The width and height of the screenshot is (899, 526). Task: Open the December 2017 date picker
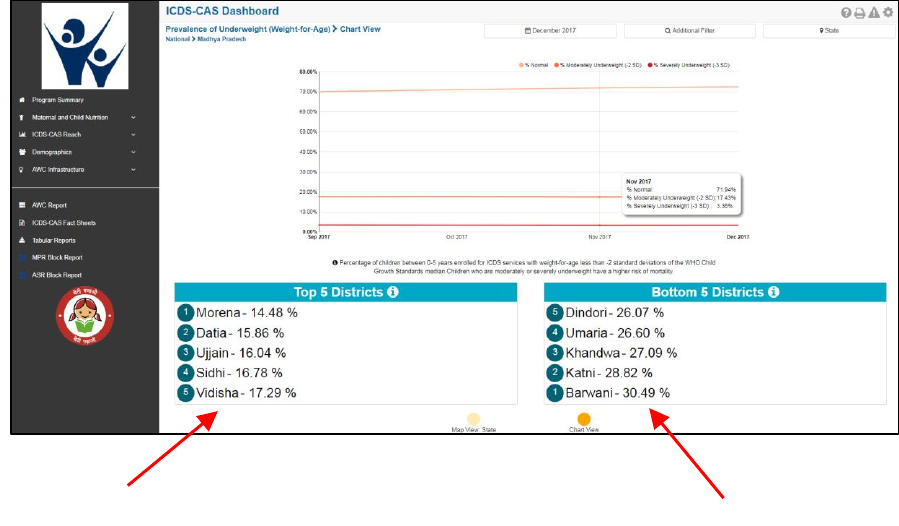point(550,30)
